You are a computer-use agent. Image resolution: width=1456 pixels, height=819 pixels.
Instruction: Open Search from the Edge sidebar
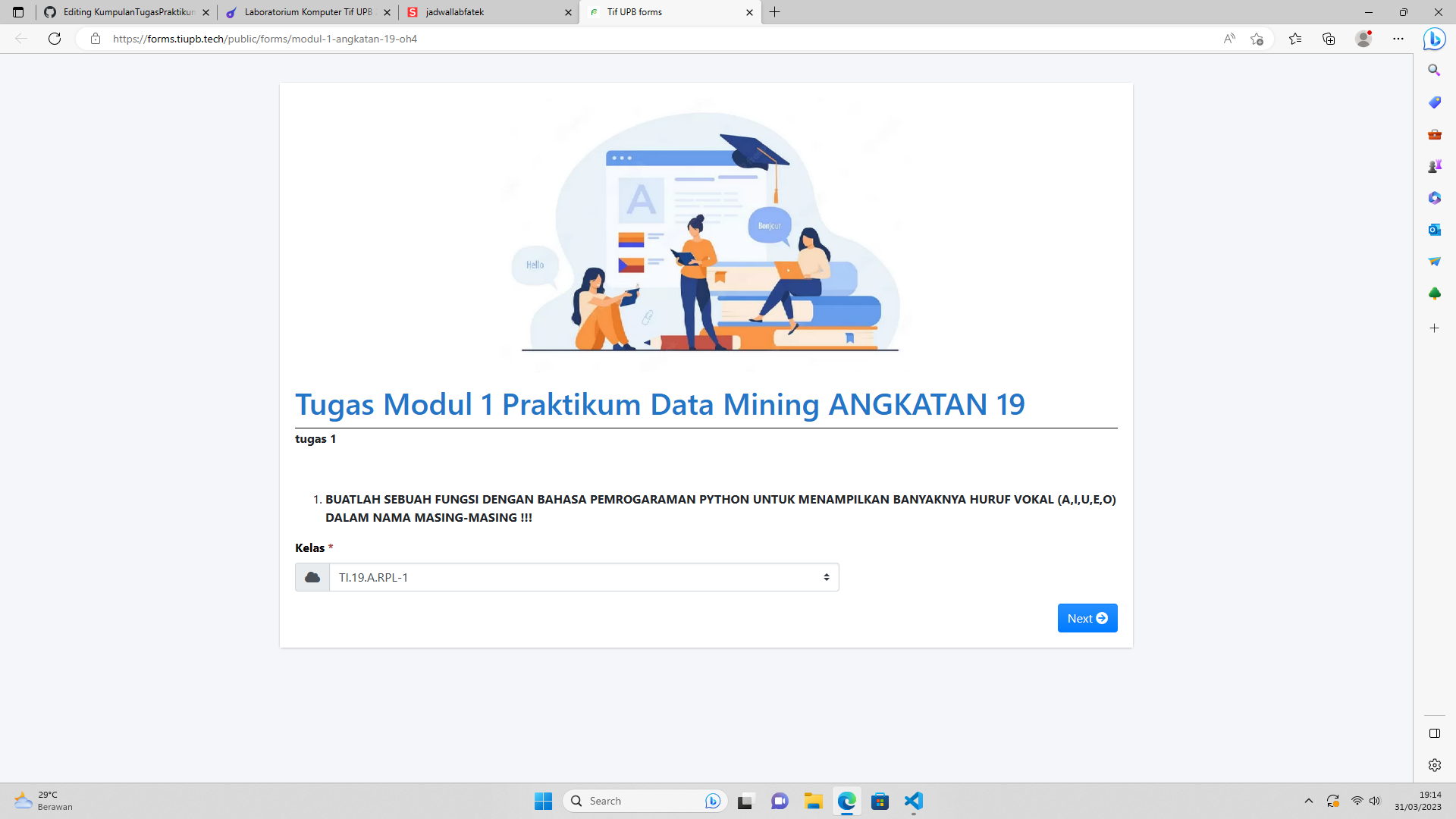point(1435,70)
